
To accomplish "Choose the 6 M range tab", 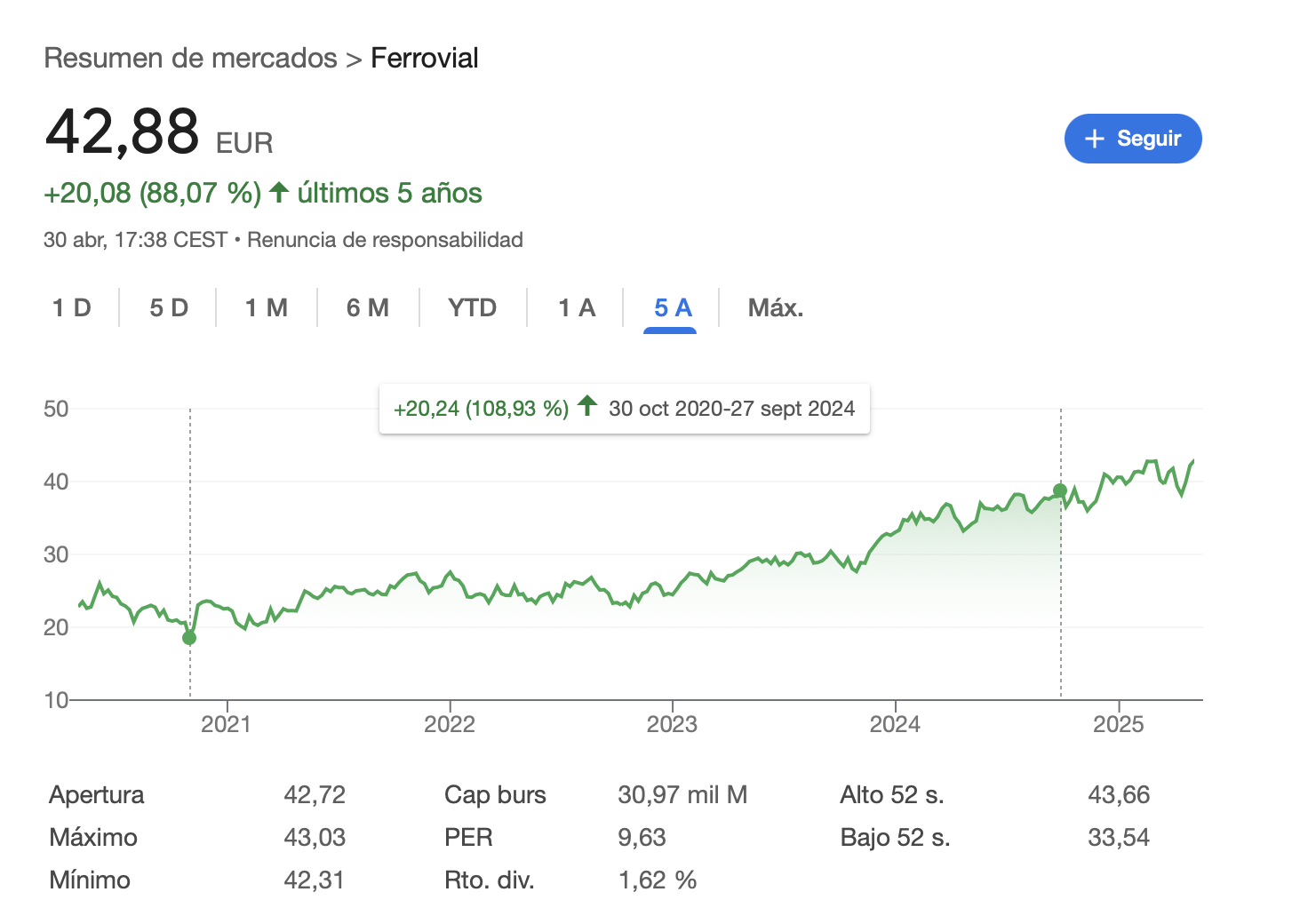I will pos(368,307).
